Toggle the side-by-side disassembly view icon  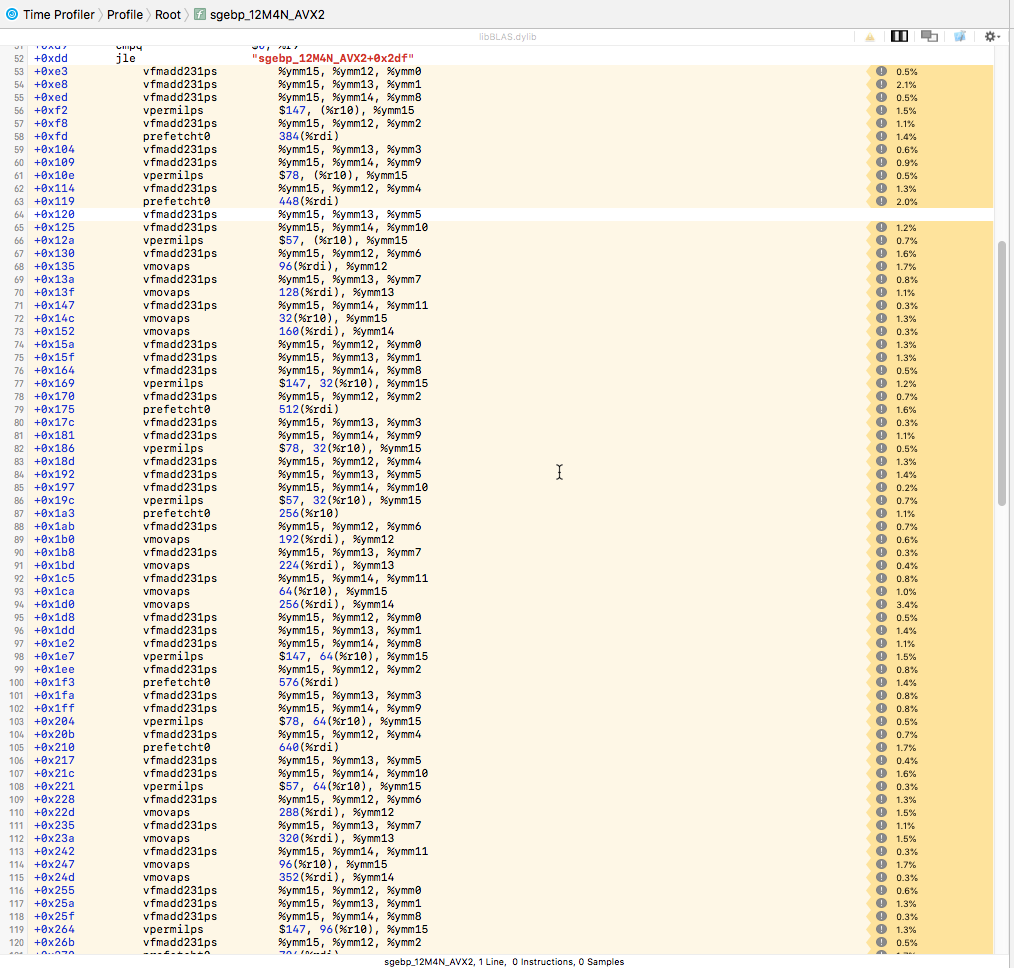coord(899,35)
